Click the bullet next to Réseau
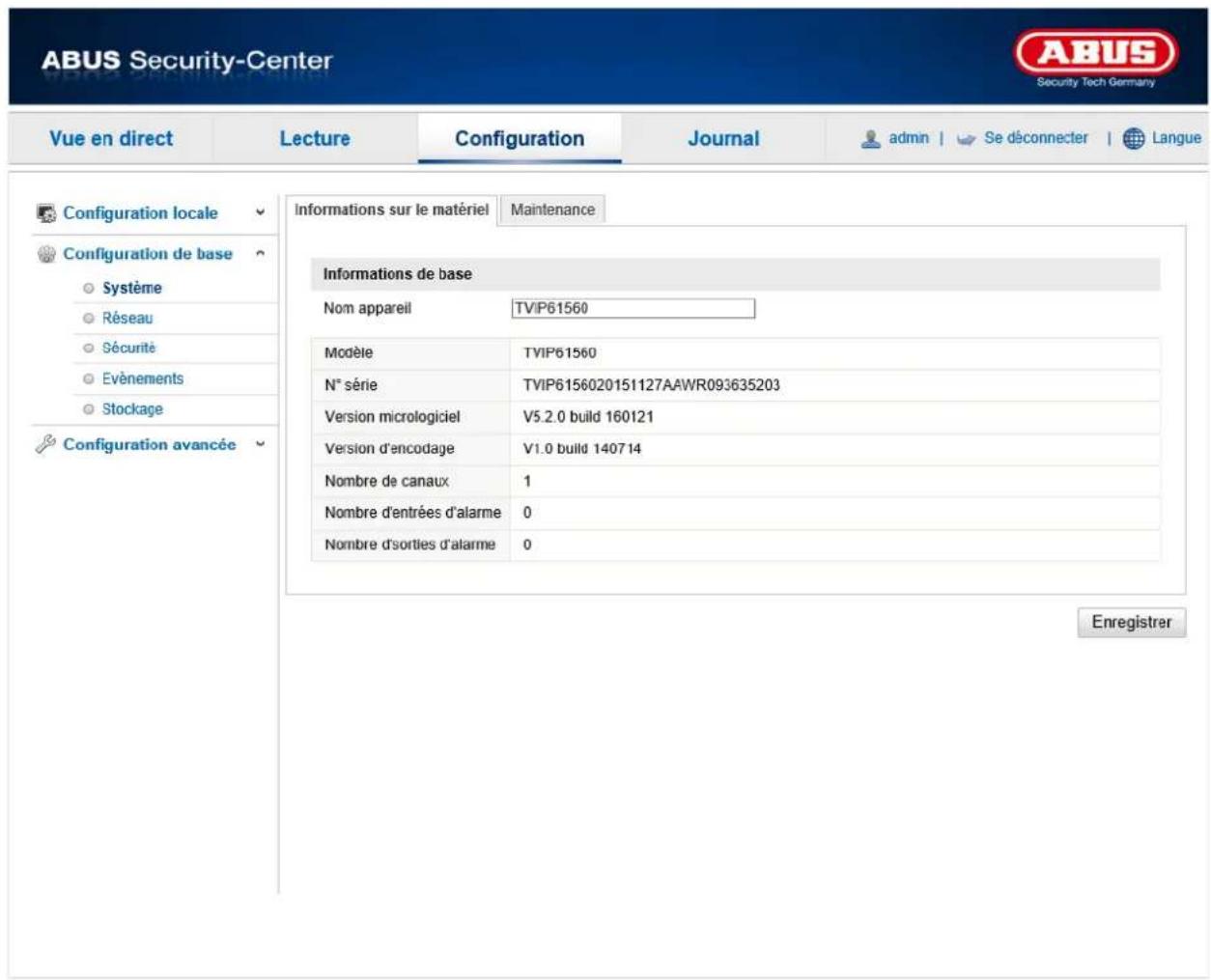This screenshot has height=980, width=1211. coord(89,318)
